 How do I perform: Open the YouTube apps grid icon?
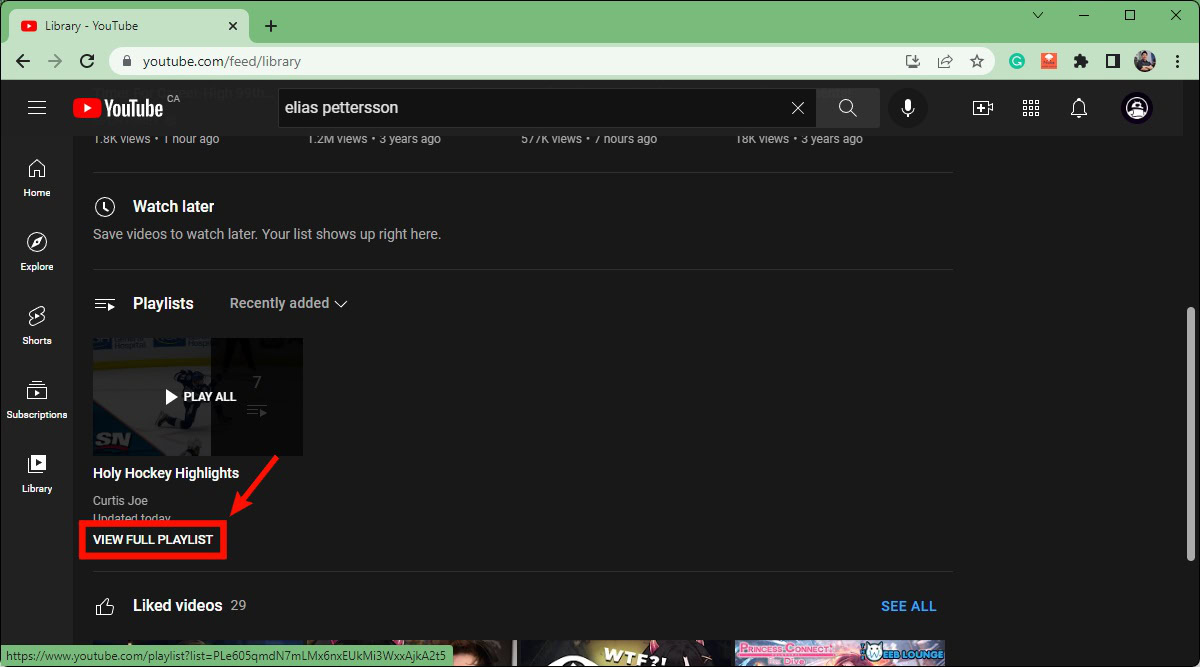pyautogui.click(x=1031, y=108)
